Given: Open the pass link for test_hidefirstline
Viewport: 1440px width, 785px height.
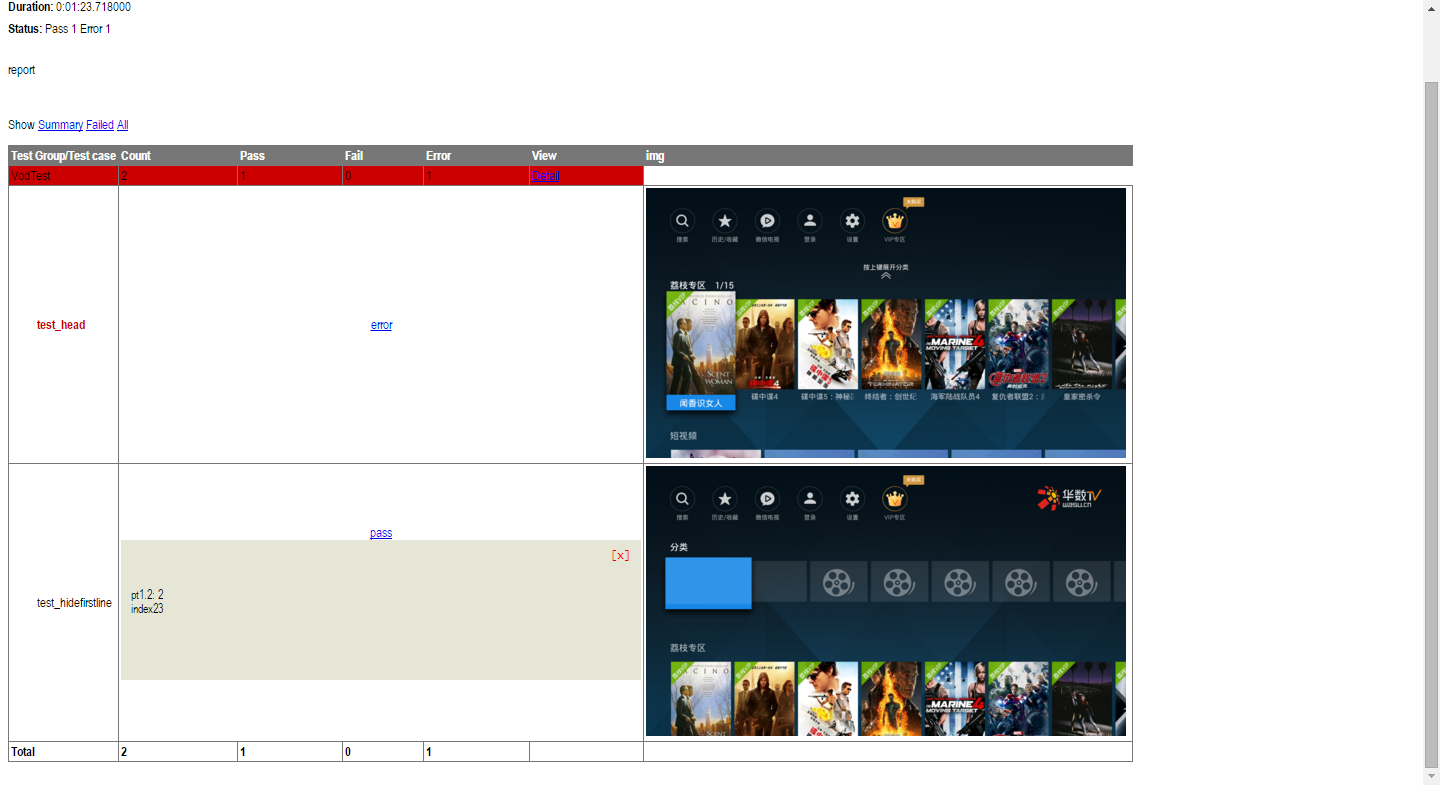Looking at the screenshot, I should (x=381, y=533).
